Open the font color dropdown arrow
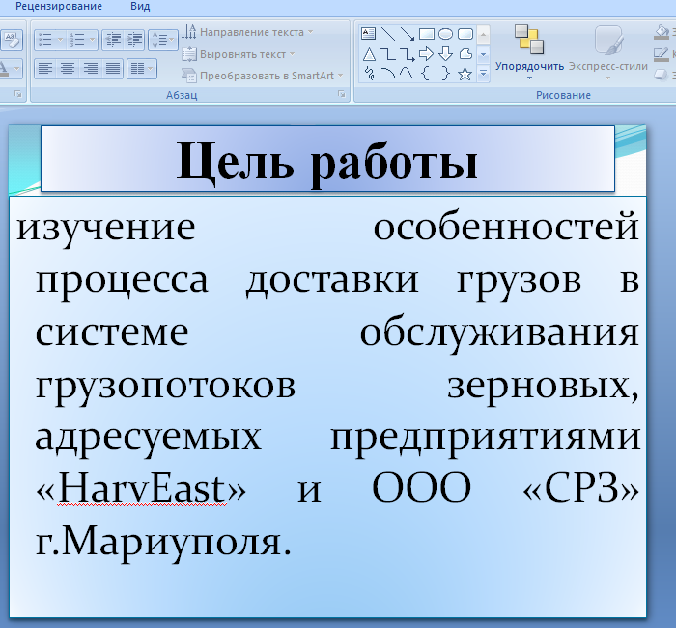This screenshot has width=676, height=628. point(16,69)
